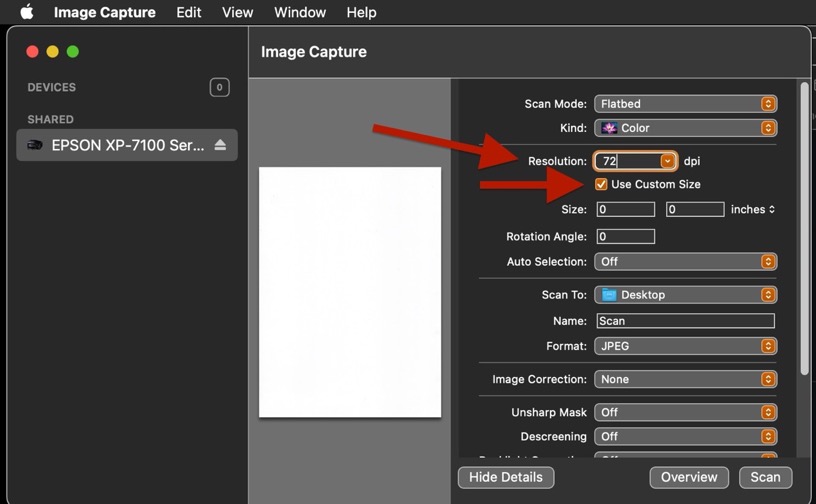Open the Edit menu

coord(188,12)
